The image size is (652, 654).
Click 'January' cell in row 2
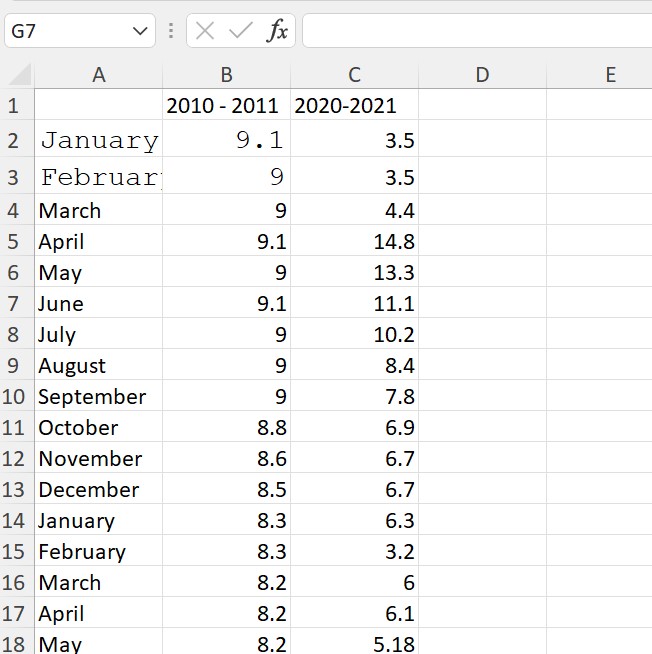(98, 139)
